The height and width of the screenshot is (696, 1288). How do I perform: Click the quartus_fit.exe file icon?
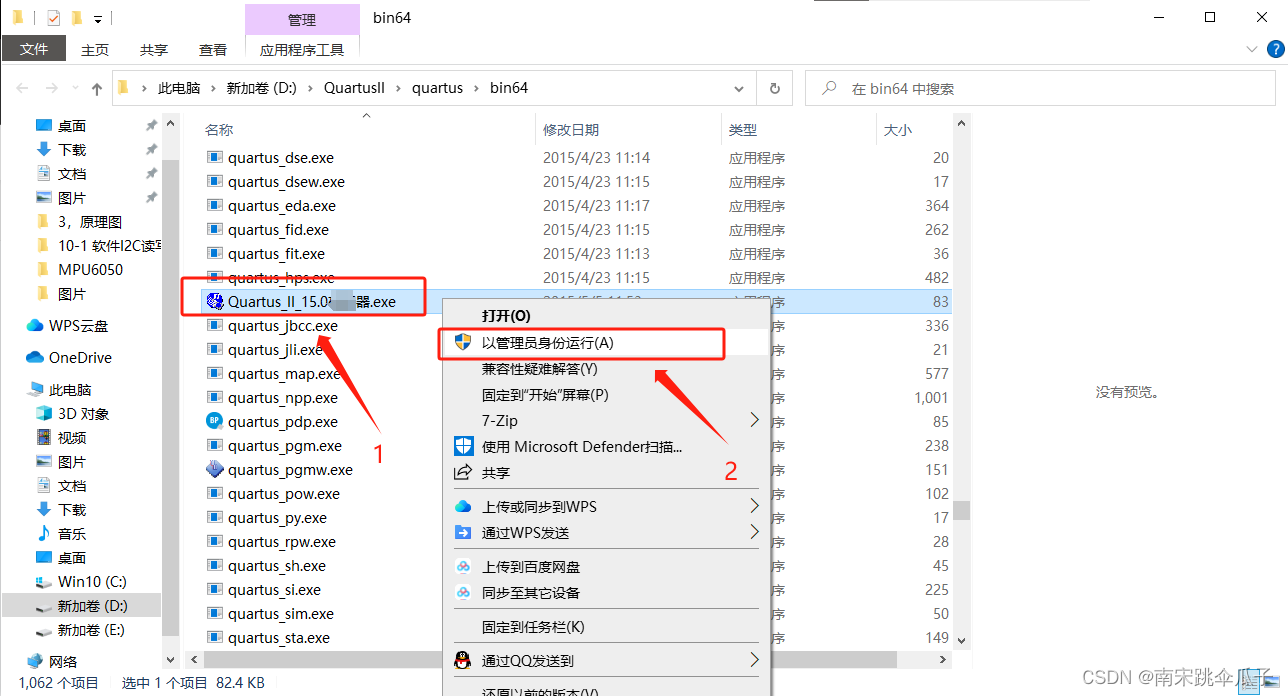(x=214, y=253)
